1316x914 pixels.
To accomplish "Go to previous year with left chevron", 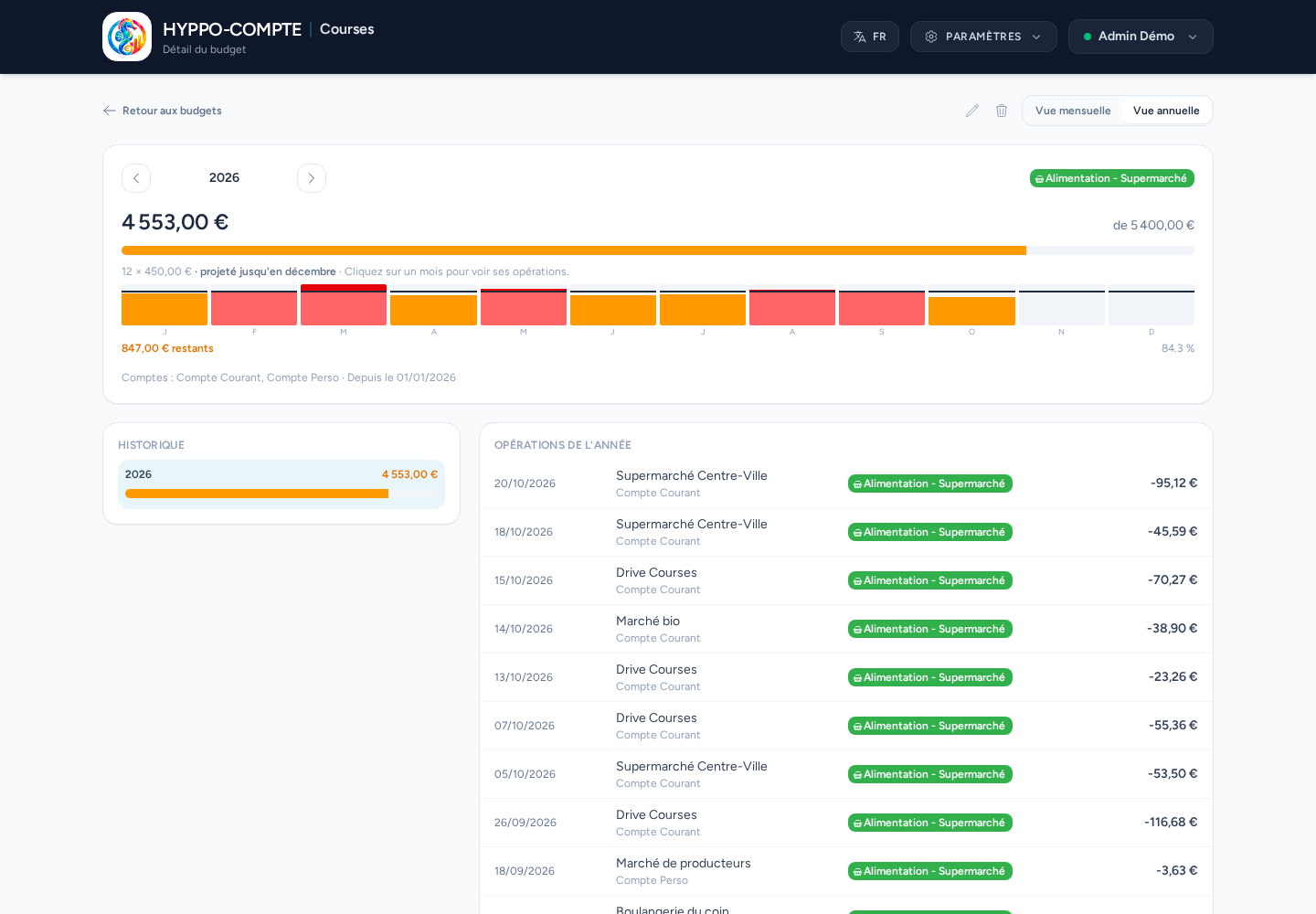I will tap(136, 178).
